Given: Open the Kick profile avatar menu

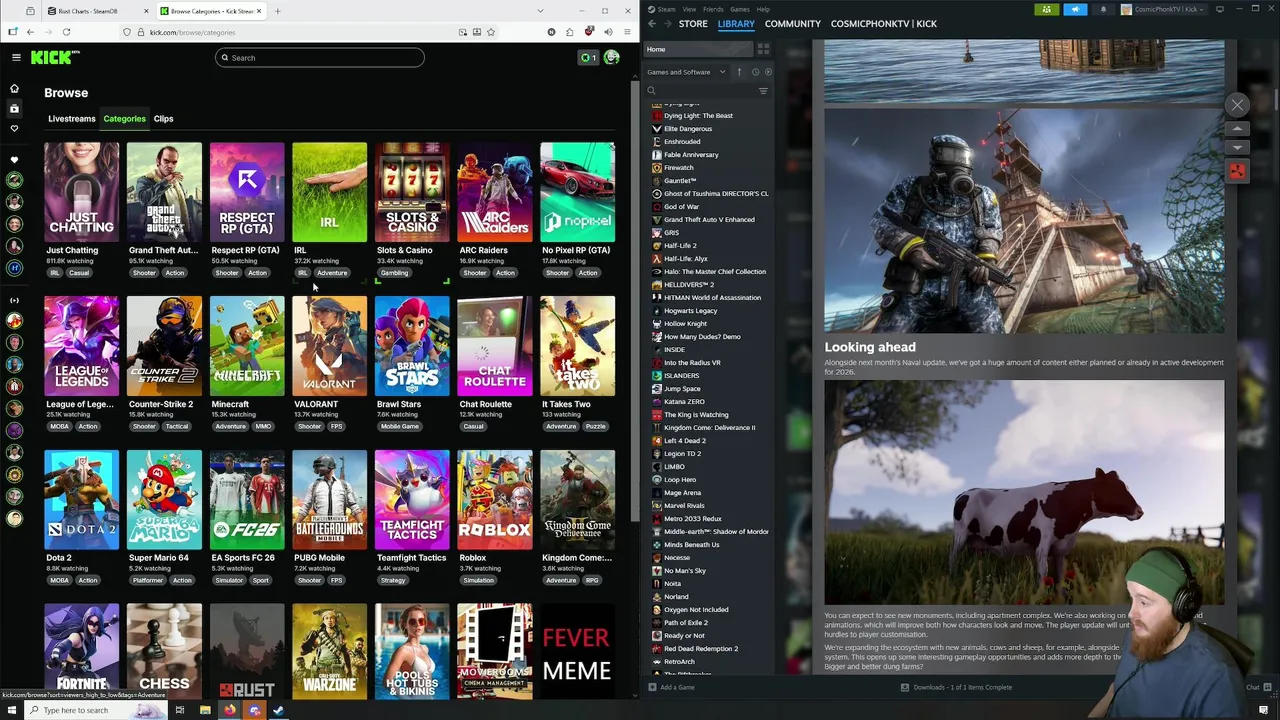Looking at the screenshot, I should (x=611, y=57).
